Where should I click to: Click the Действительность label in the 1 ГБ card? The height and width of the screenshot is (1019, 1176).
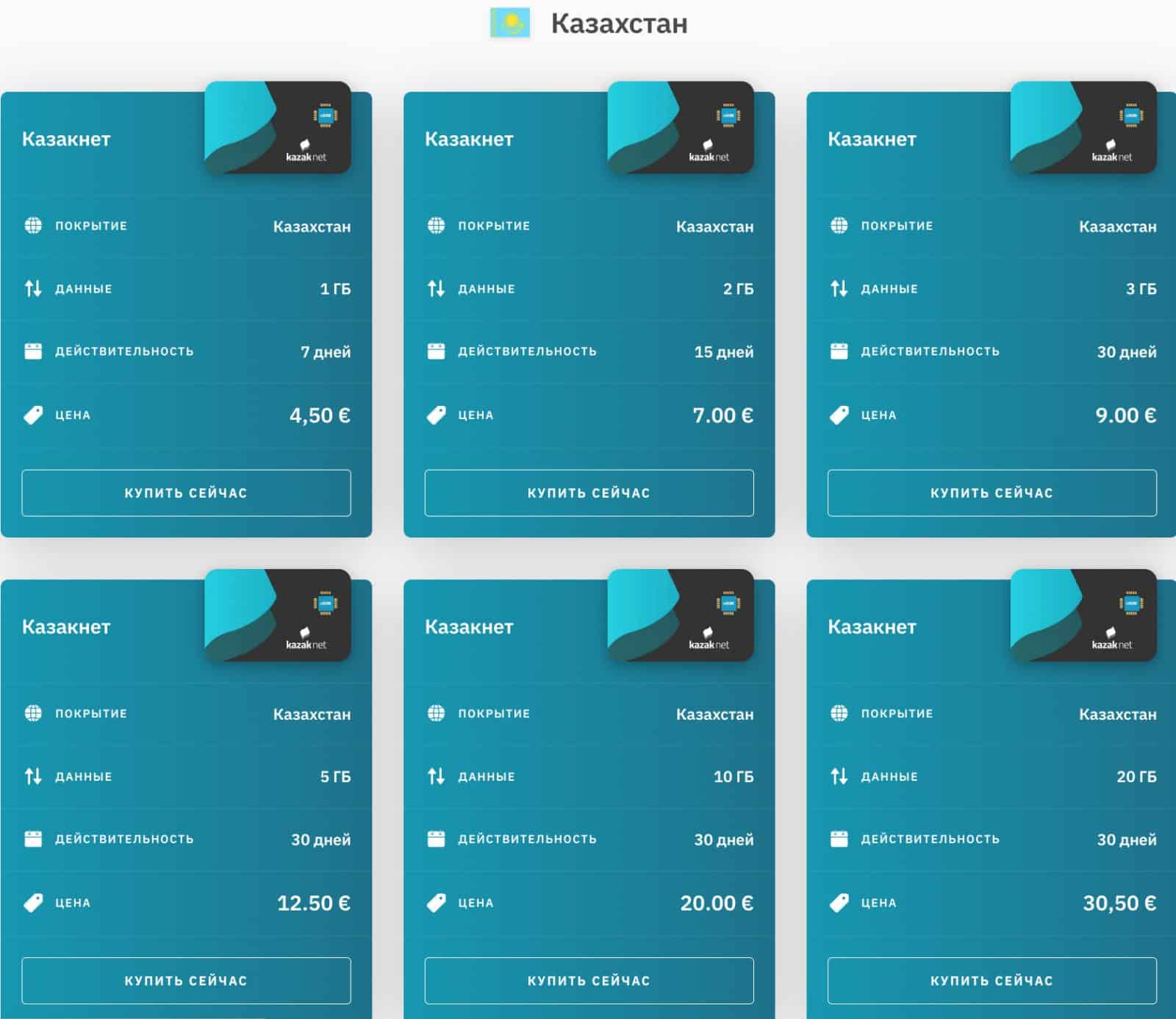(124, 351)
